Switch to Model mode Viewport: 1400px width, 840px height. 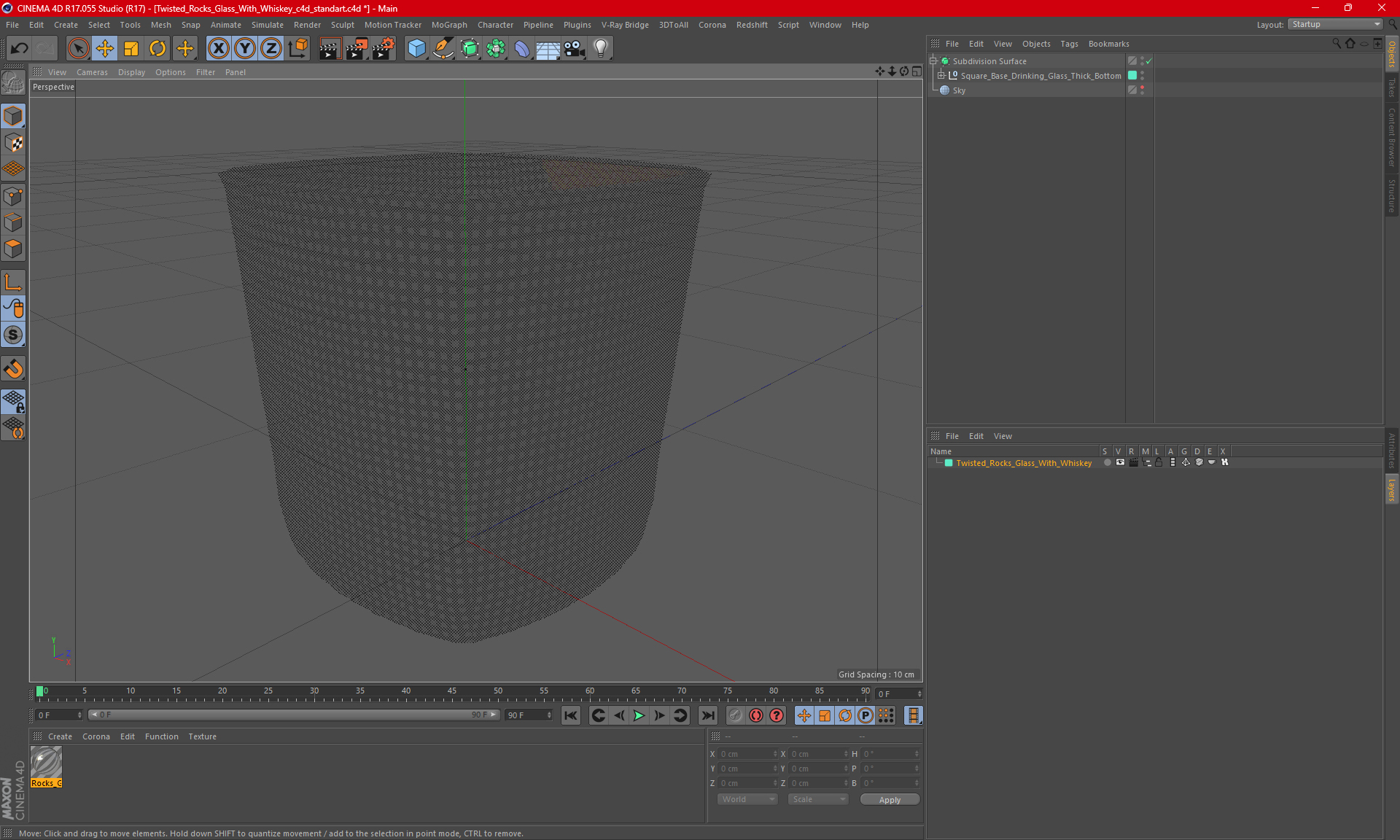(x=13, y=117)
